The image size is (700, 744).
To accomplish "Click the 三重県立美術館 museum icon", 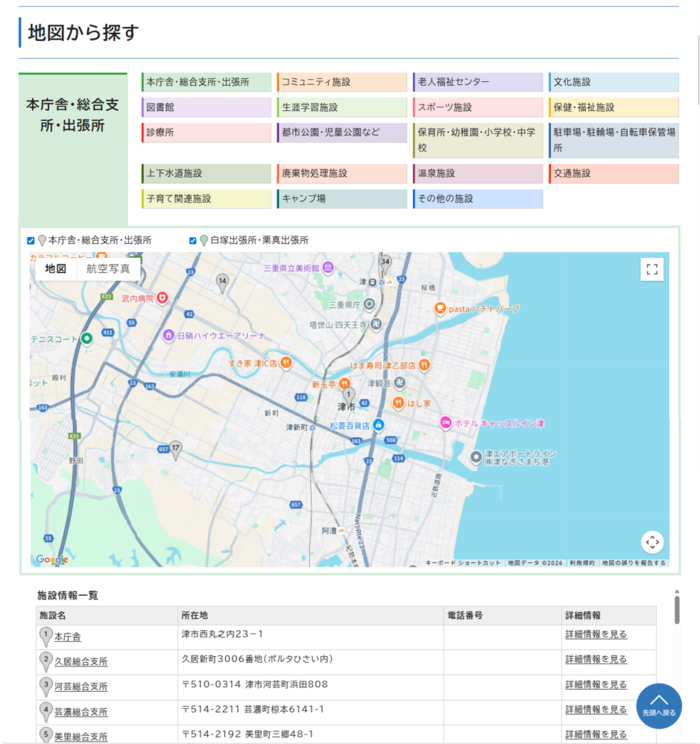I will pos(328,268).
